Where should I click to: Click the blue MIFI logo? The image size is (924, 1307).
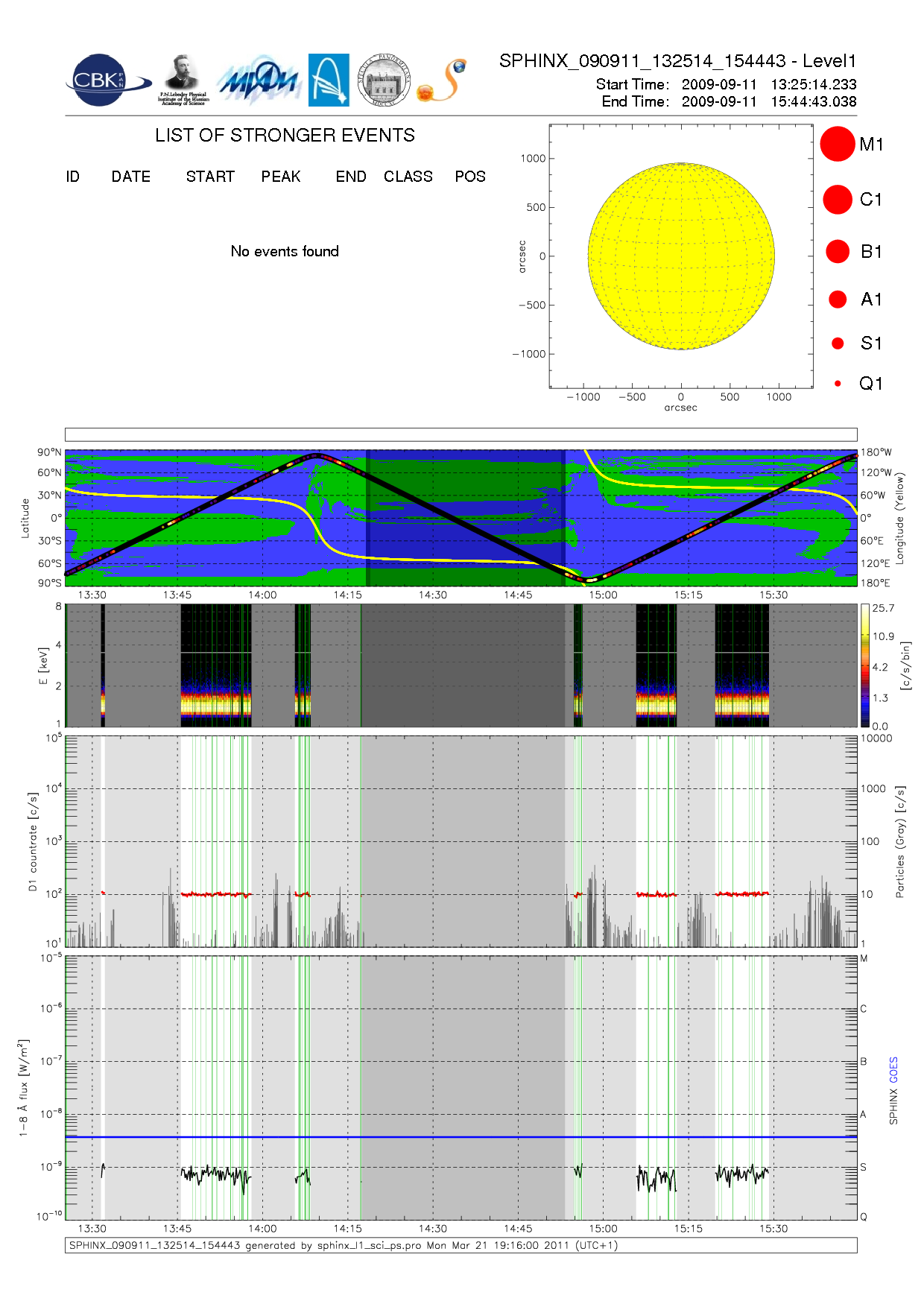pos(258,80)
